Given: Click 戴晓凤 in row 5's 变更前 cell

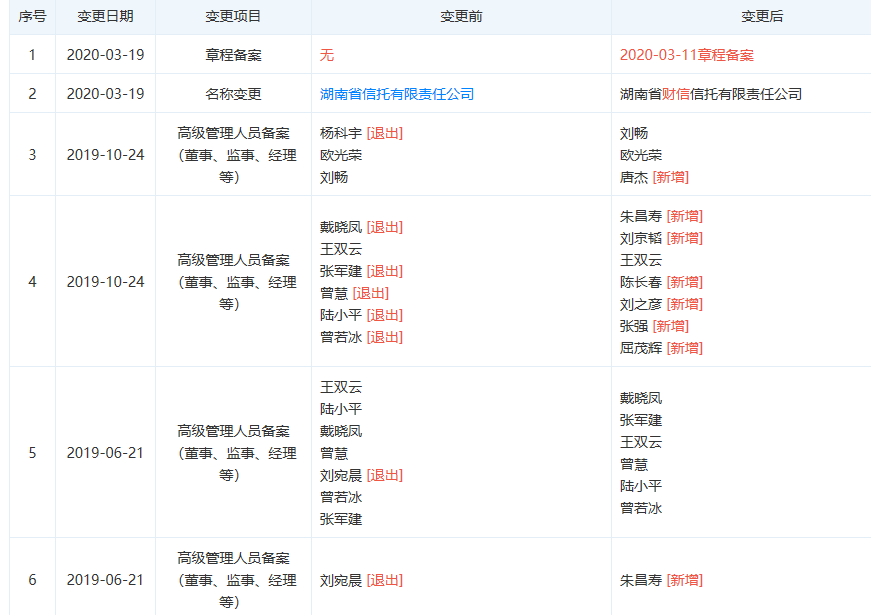Looking at the screenshot, I should point(341,431).
